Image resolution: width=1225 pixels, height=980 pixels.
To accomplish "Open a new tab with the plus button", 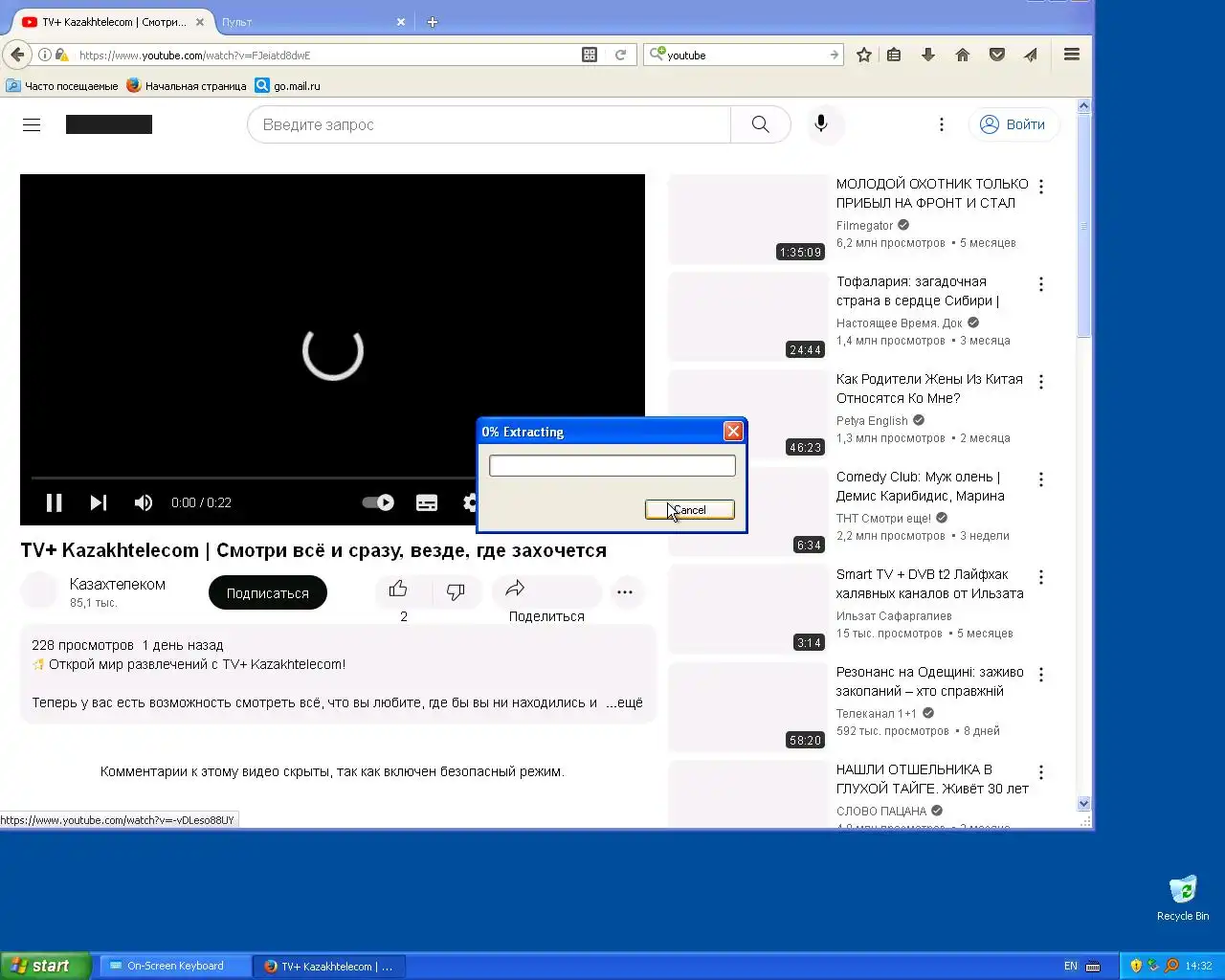I will click(x=433, y=22).
